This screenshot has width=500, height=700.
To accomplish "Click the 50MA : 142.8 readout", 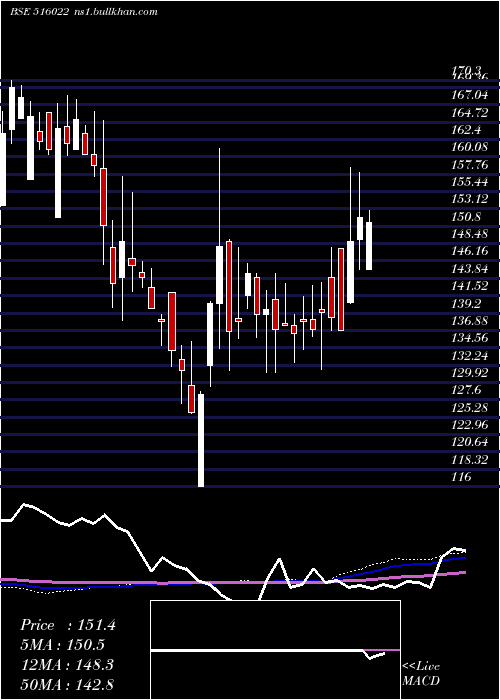I will (x=67, y=684).
